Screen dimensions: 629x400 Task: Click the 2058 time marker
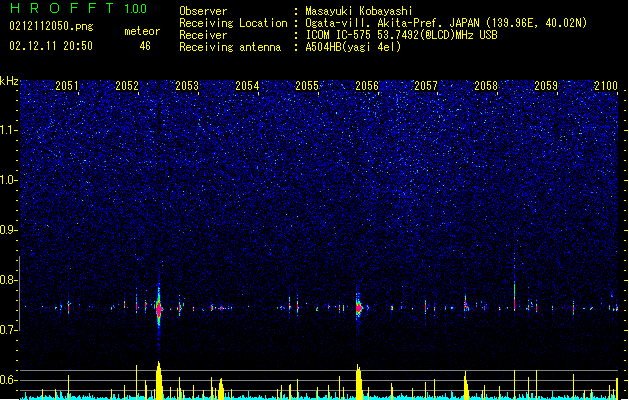click(x=486, y=86)
